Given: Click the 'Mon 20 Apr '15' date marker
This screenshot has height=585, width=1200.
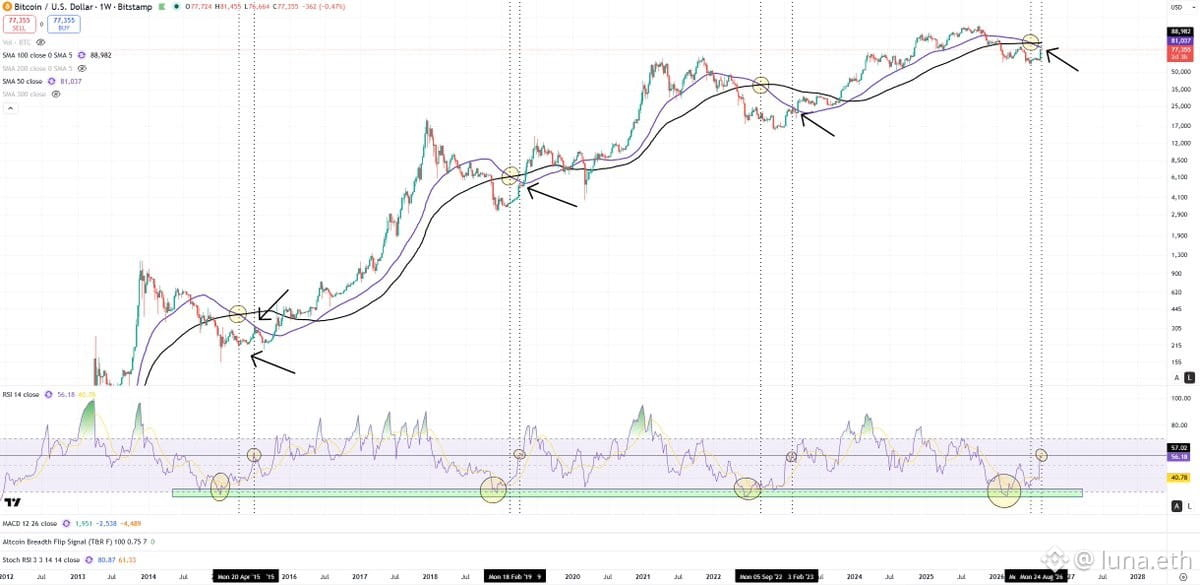Looking at the screenshot, I should [238, 577].
